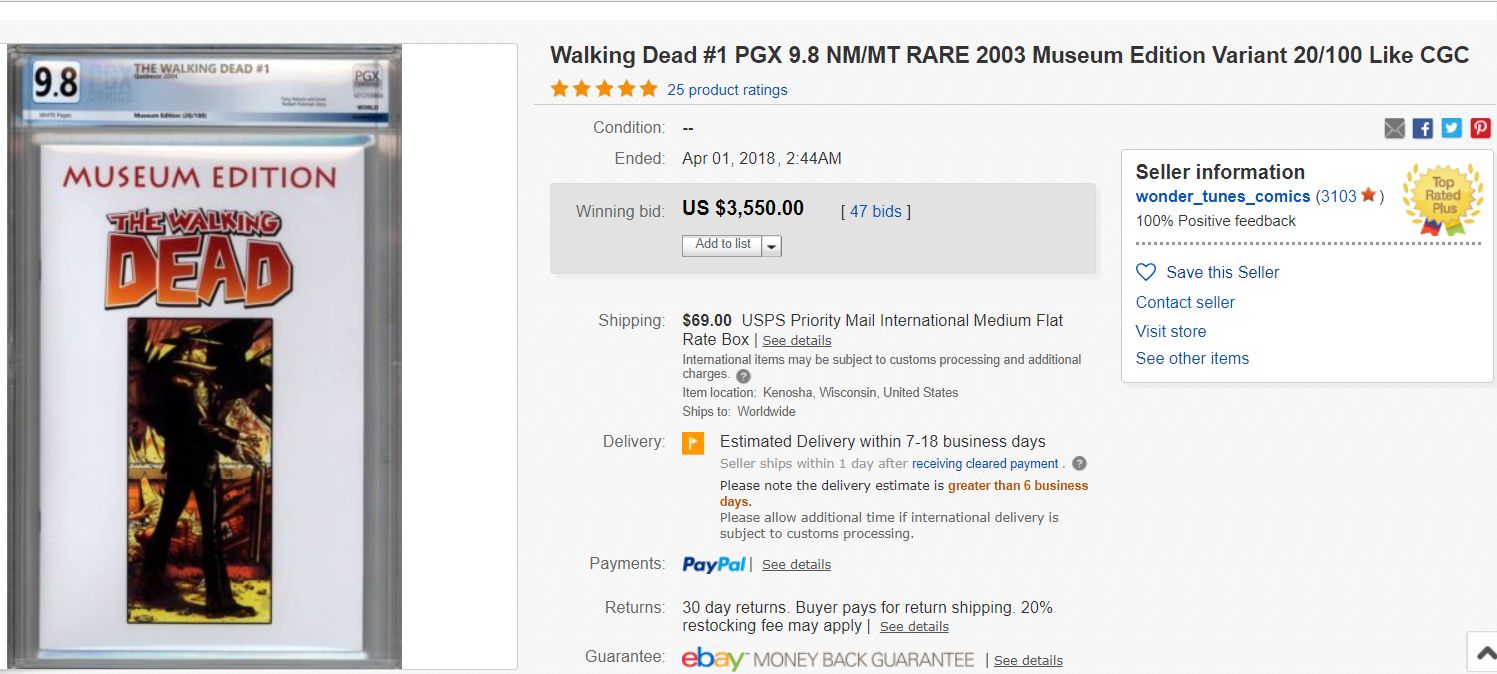
Task: See other items from seller
Action: [1192, 358]
